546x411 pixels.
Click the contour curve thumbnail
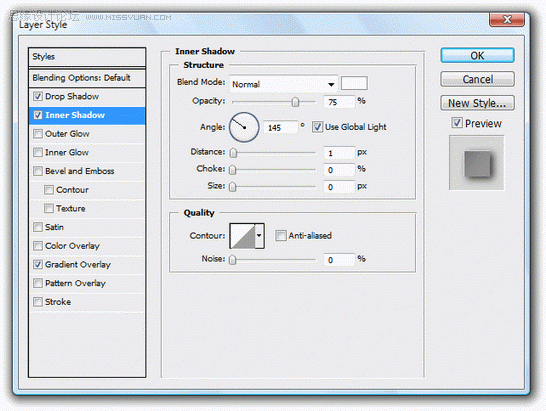pos(243,236)
